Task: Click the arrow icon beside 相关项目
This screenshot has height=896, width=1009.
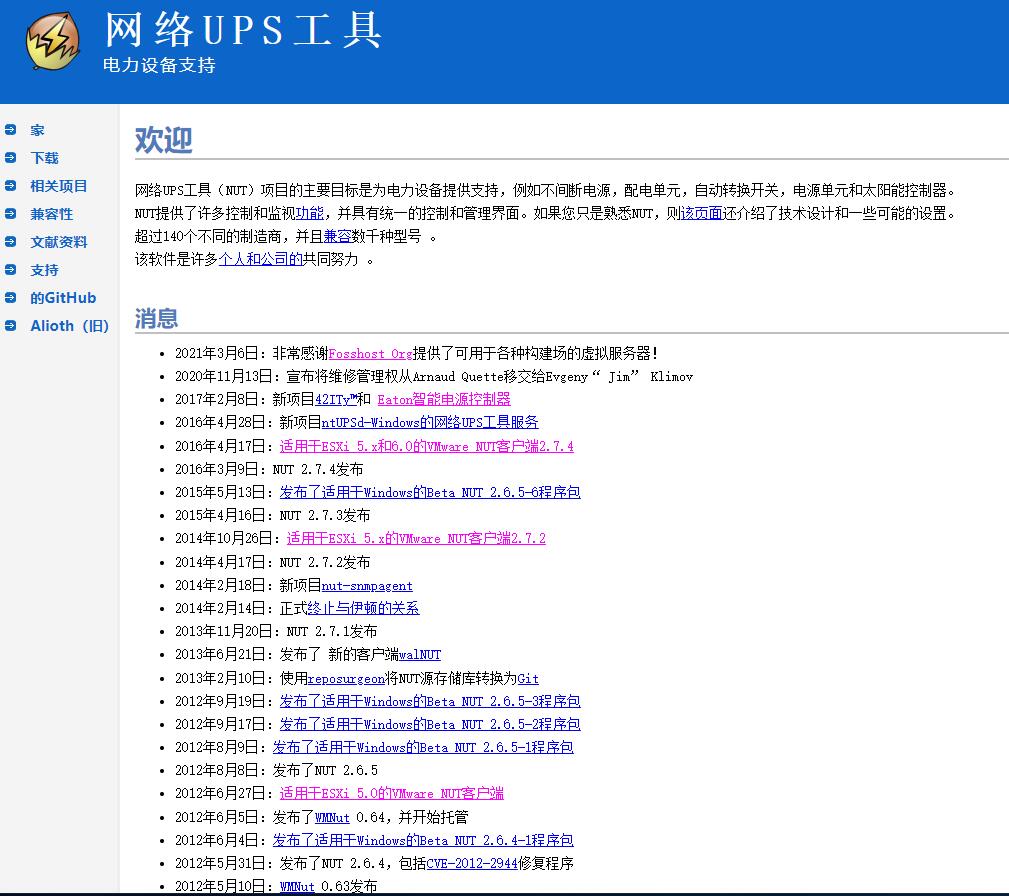Action: 10,185
